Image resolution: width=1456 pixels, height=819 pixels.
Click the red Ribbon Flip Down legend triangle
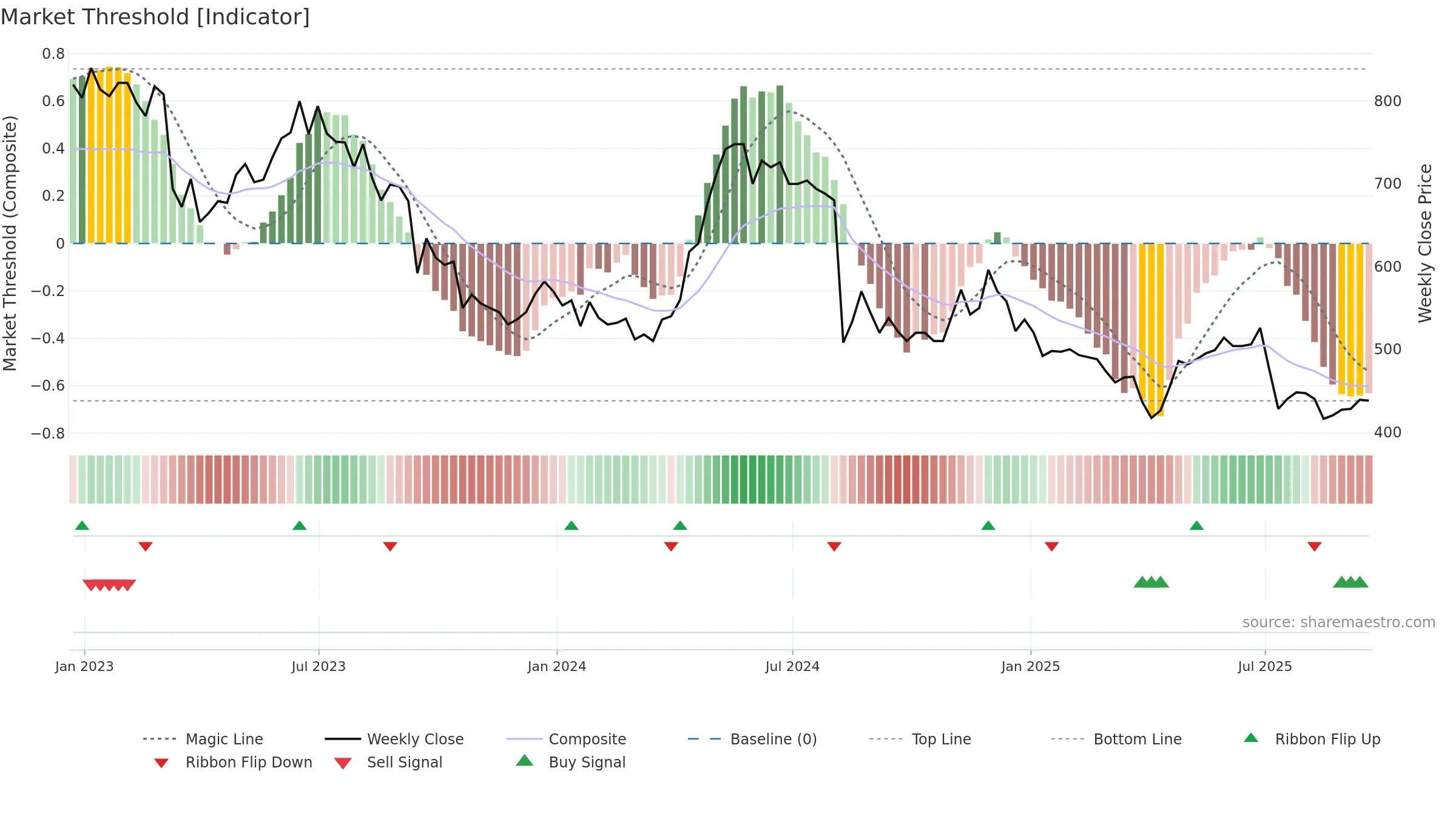point(161,763)
